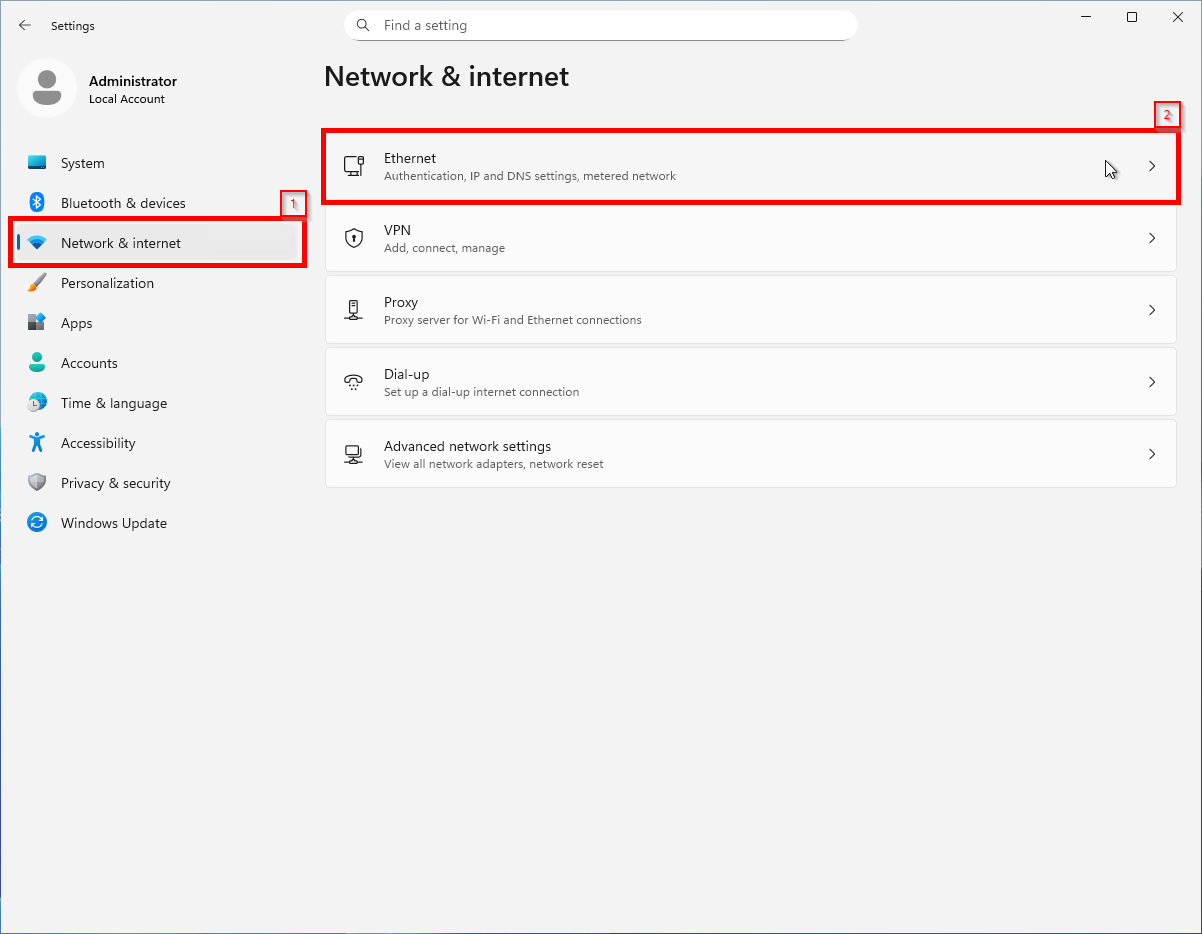Click the Bluetooth icon in the sidebar
The width and height of the screenshot is (1202, 934).
[37, 203]
